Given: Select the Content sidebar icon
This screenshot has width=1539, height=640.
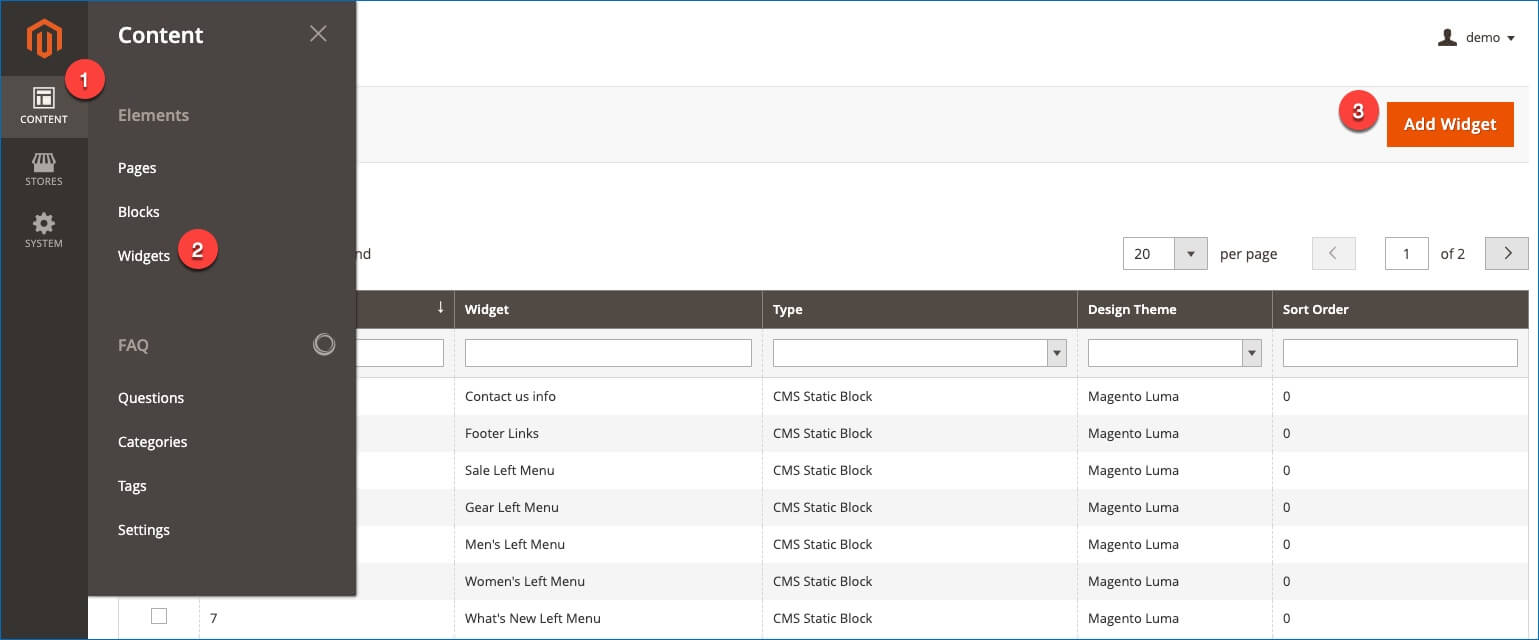Looking at the screenshot, I should 44,105.
